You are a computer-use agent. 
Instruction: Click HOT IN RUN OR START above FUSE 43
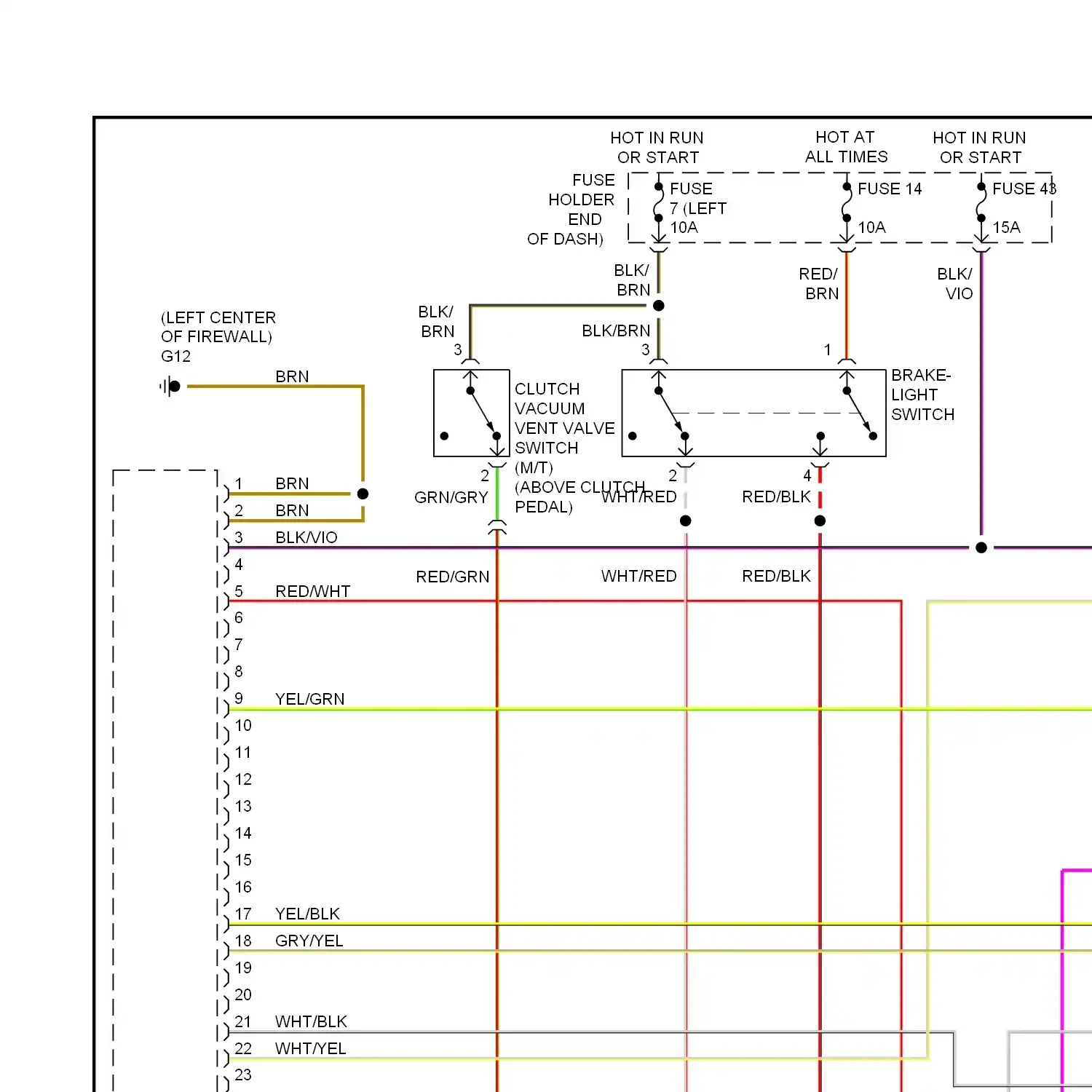coord(980,147)
